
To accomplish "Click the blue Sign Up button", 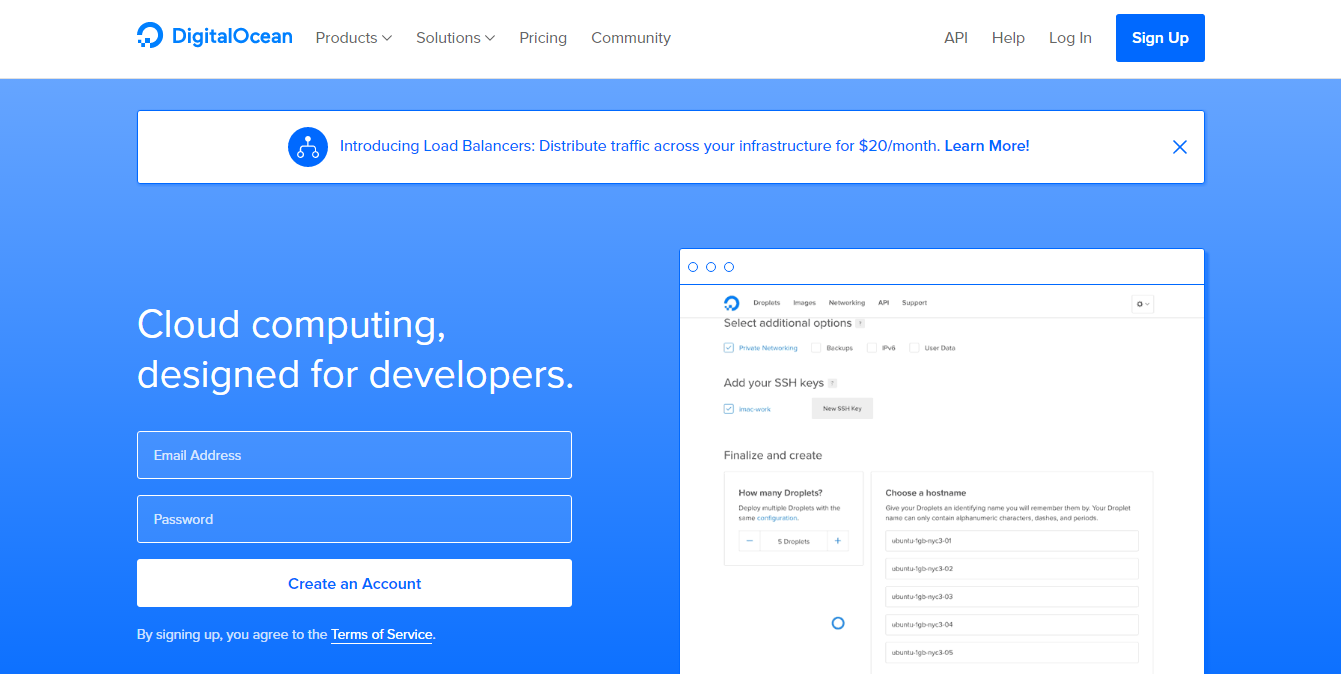I will point(1159,38).
